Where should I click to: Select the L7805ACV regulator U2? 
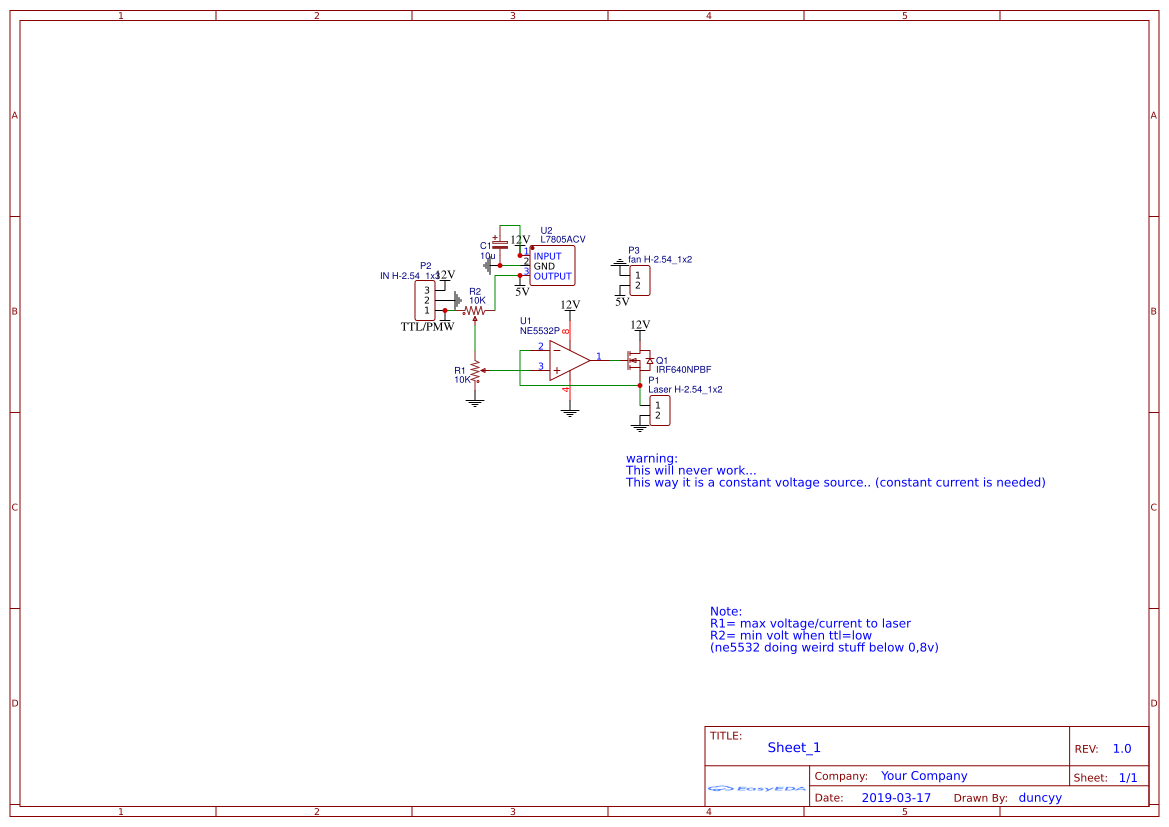pos(553,265)
